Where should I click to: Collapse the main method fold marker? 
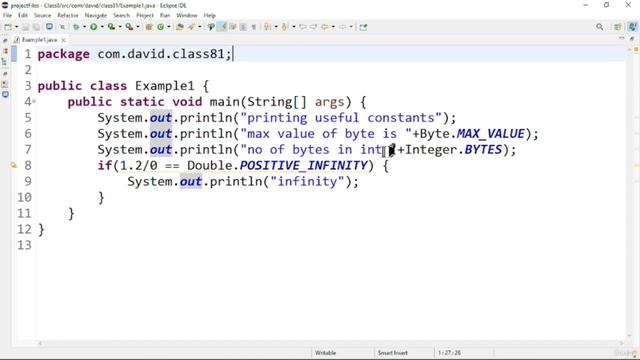pos(34,101)
